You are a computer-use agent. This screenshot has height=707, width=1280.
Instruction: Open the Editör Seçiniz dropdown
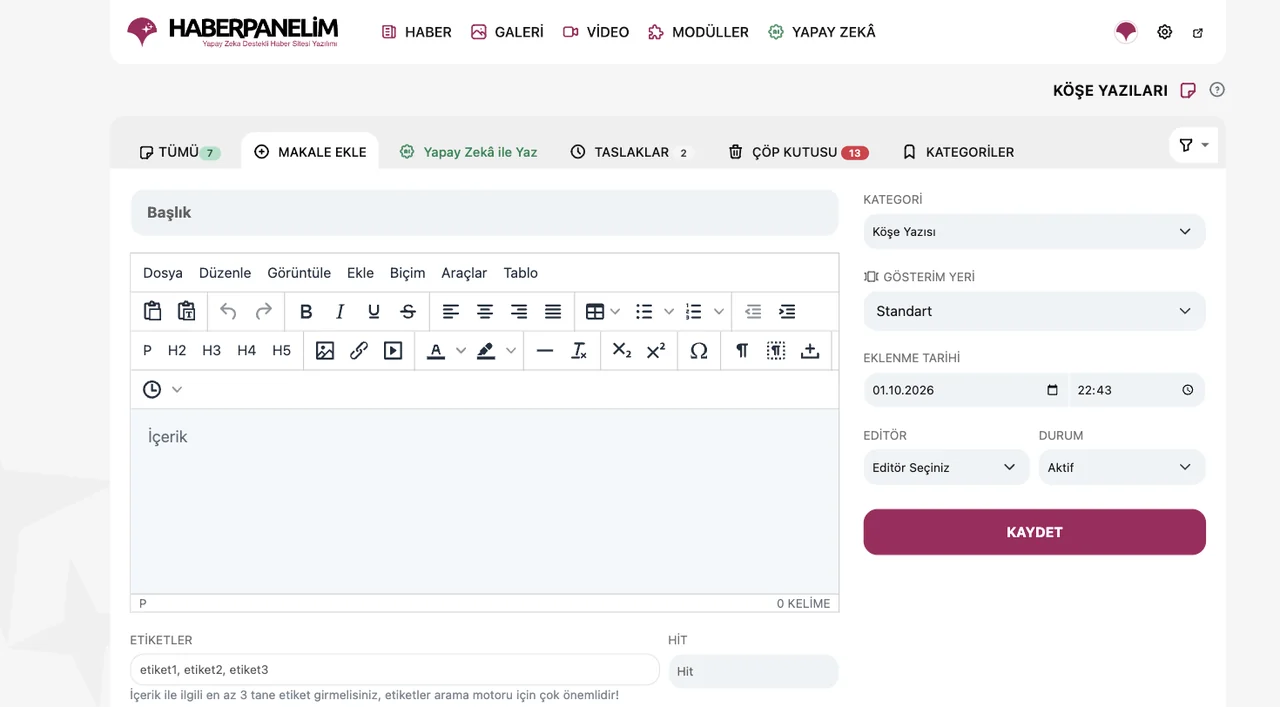coord(946,467)
